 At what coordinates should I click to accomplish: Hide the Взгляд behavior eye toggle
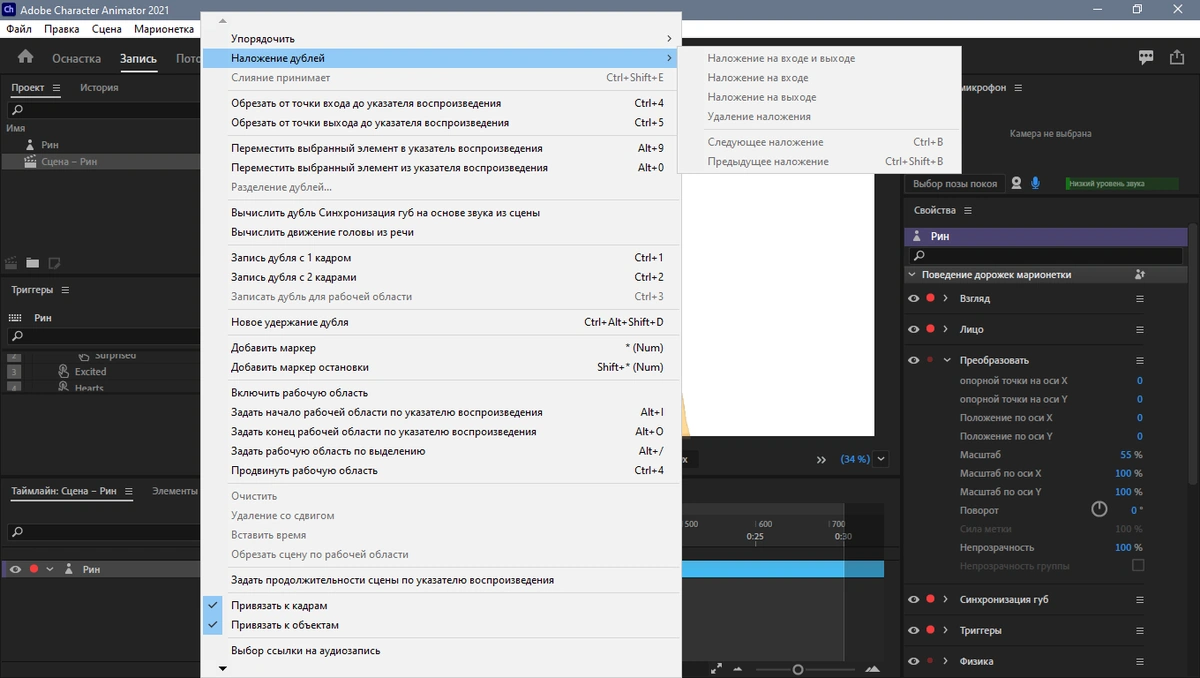coord(913,298)
